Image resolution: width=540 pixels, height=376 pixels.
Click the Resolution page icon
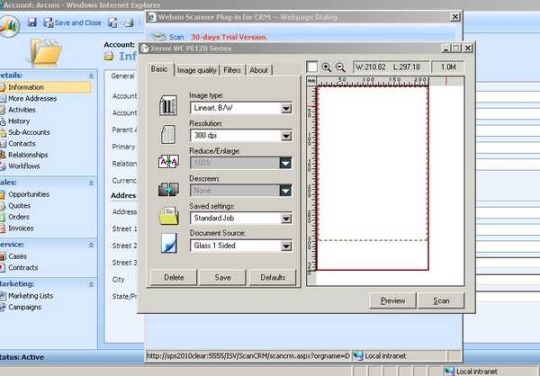point(168,134)
